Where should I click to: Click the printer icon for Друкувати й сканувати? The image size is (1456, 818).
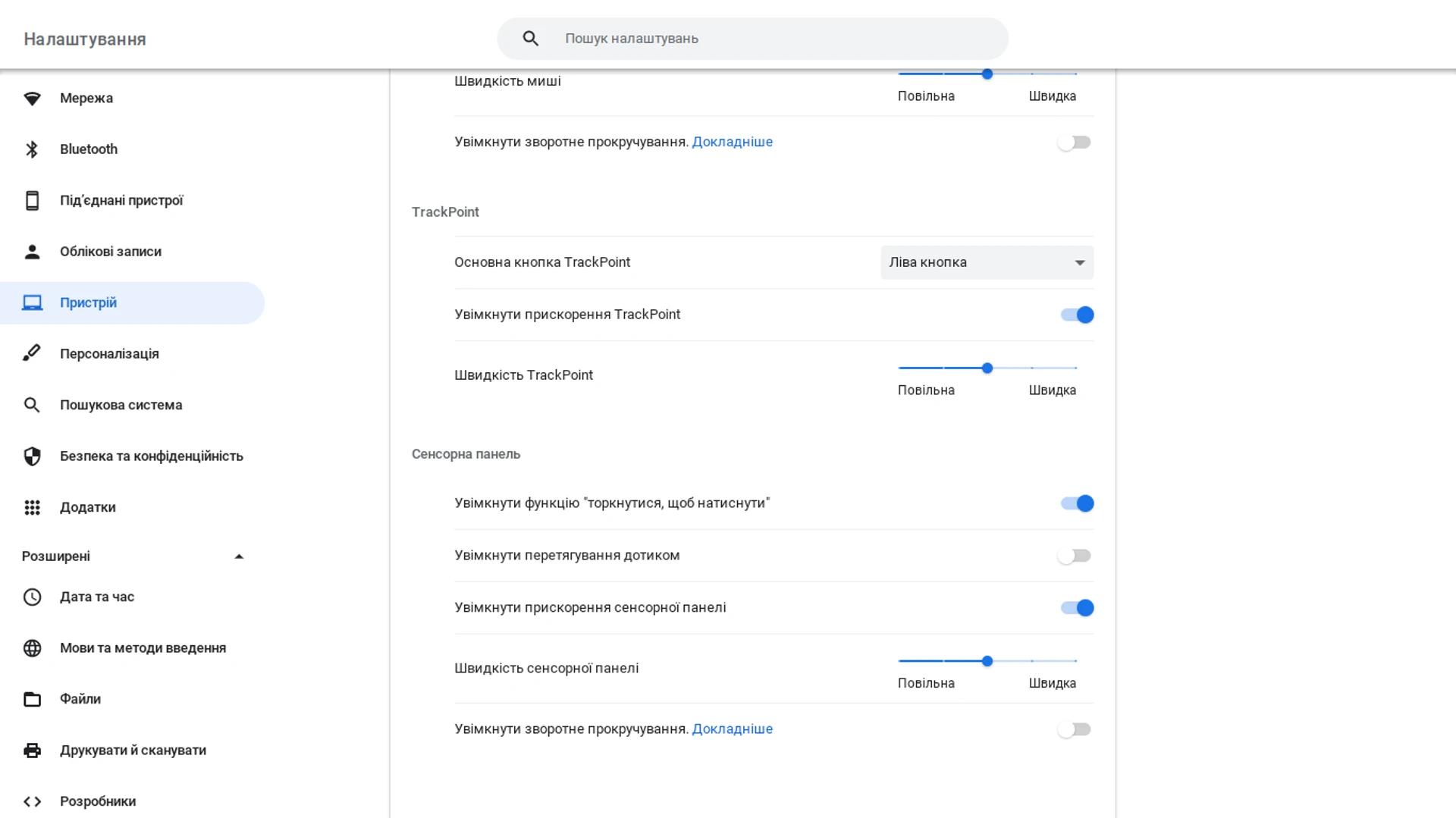[32, 751]
